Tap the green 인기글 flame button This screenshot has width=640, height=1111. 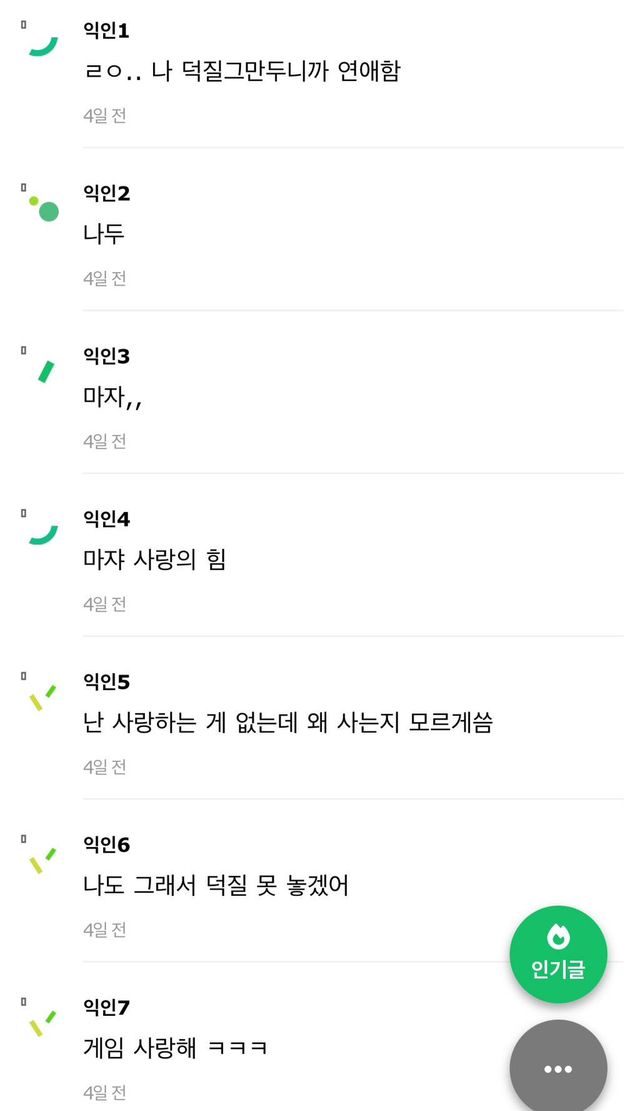[x=558, y=954]
